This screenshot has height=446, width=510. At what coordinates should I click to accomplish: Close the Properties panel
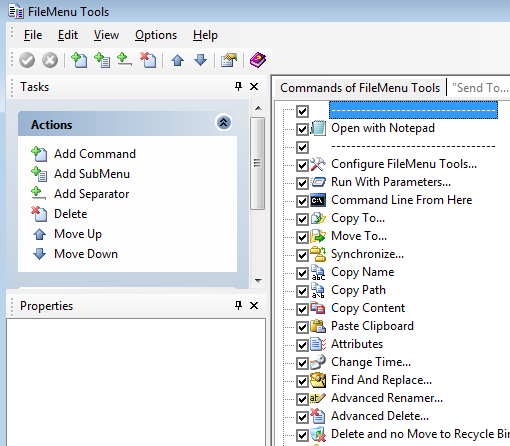coord(254,305)
